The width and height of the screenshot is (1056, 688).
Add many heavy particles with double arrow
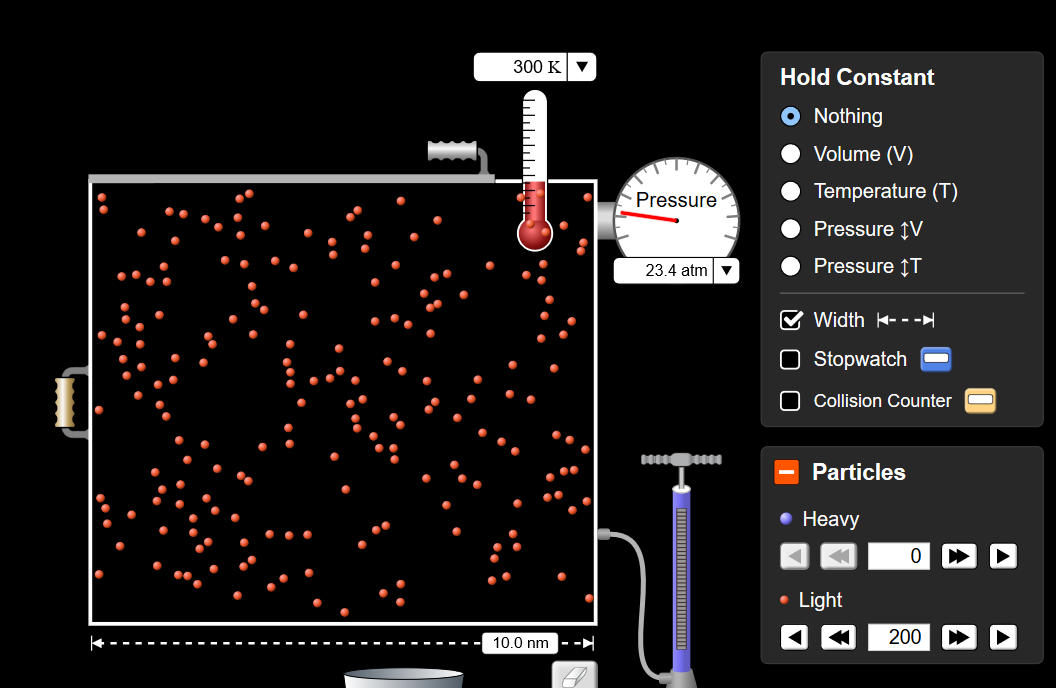(x=958, y=556)
